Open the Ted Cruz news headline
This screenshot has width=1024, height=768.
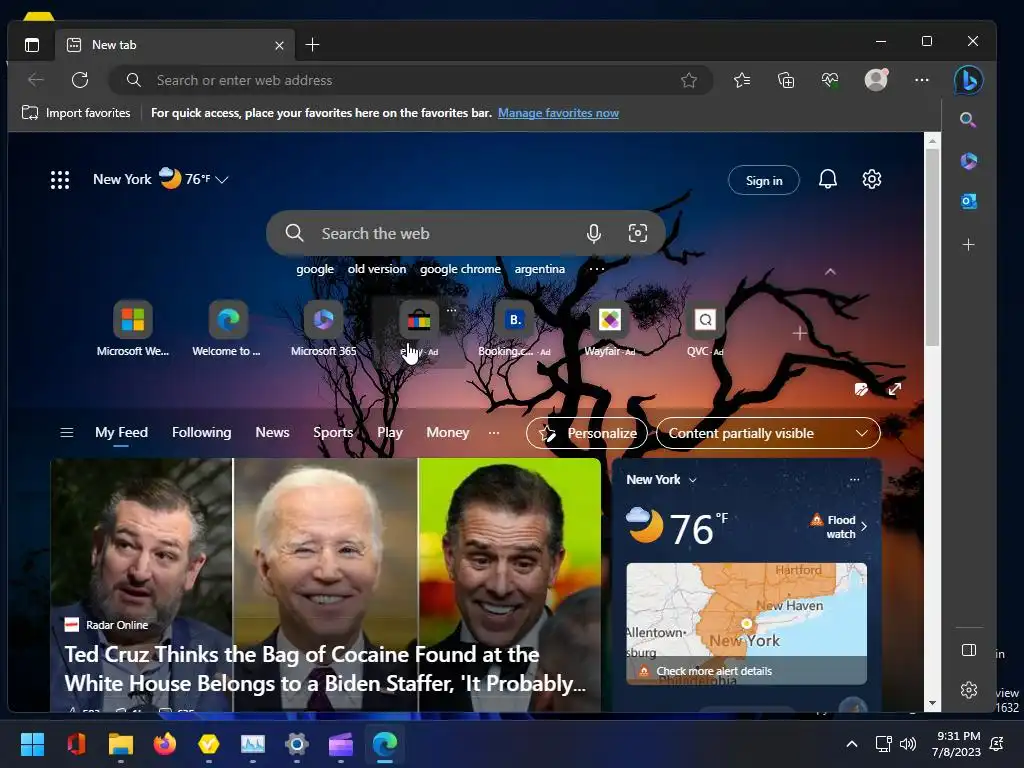click(325, 669)
